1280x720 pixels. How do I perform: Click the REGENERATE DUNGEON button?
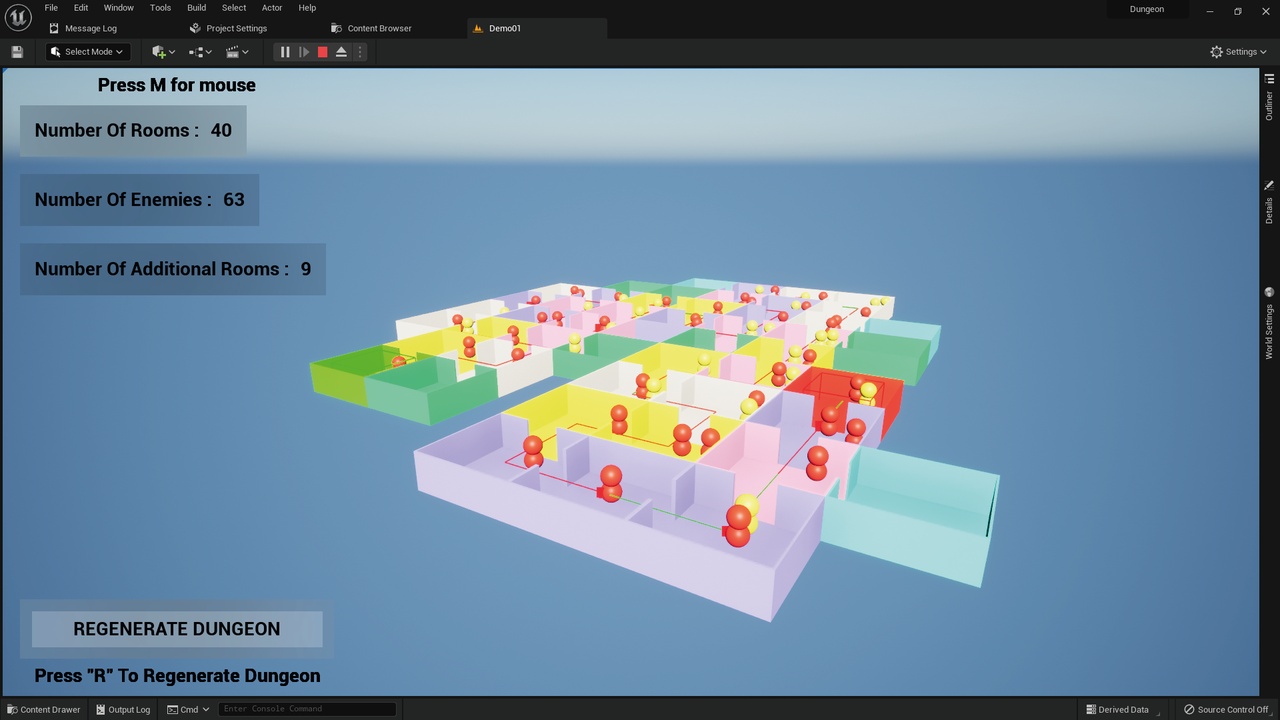pyautogui.click(x=177, y=629)
